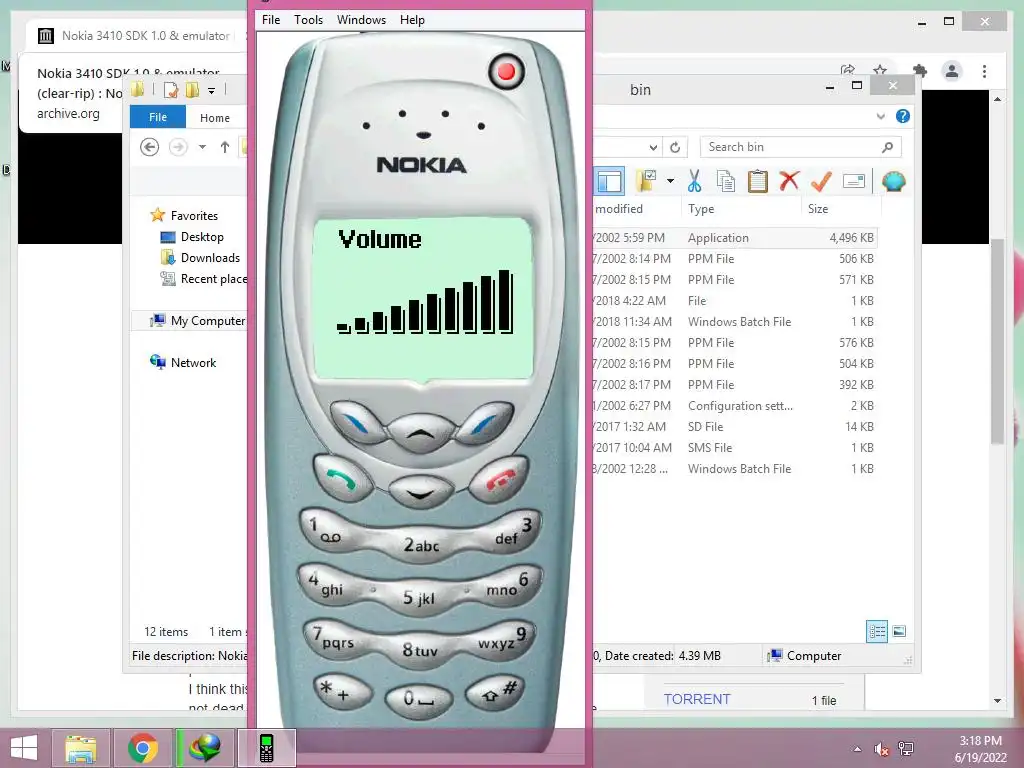Image resolution: width=1024 pixels, height=768 pixels.
Task: Open Chrome from the Windows taskbar
Action: [x=143, y=748]
